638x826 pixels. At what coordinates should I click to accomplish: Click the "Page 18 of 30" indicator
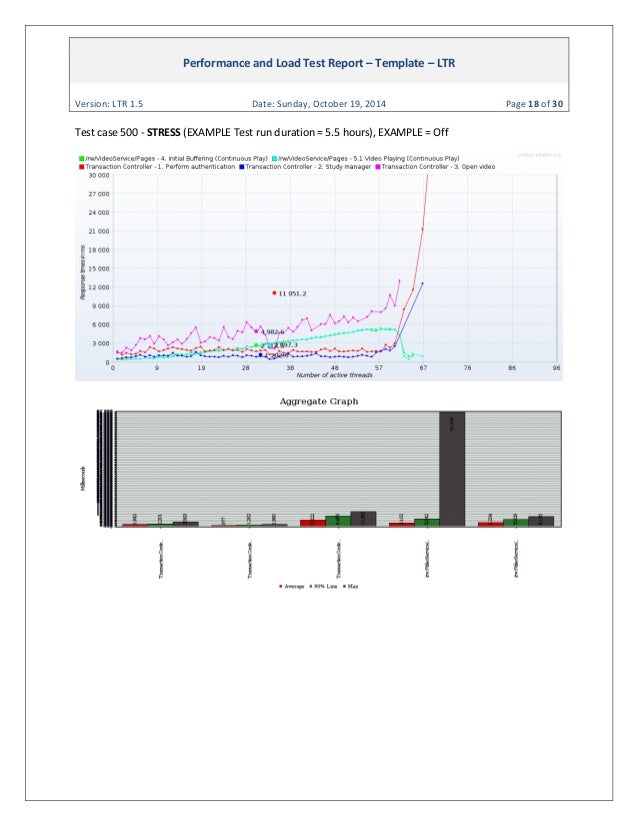click(534, 104)
